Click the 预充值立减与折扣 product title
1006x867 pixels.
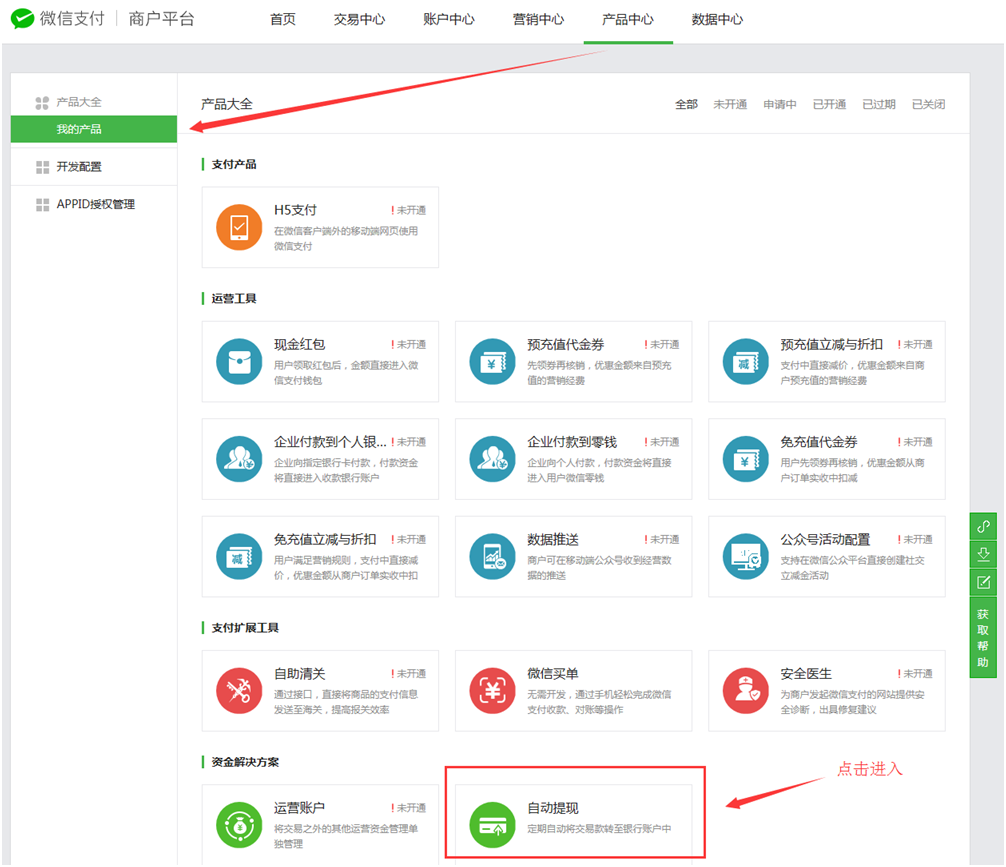tap(831, 345)
